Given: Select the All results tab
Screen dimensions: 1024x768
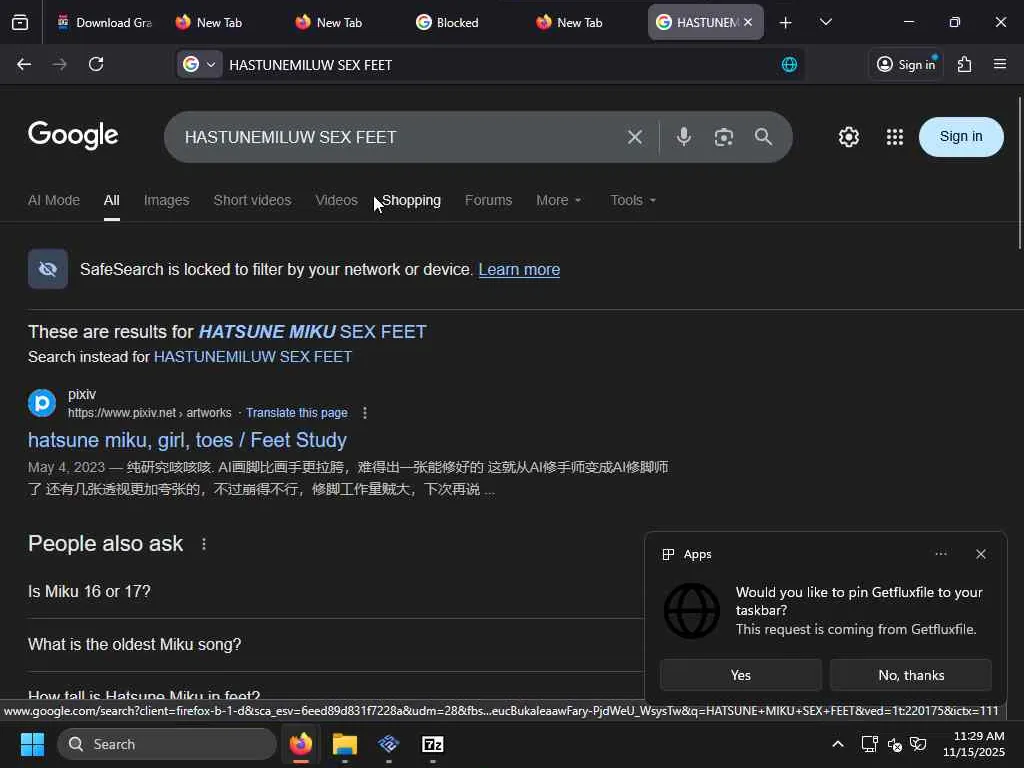Looking at the screenshot, I should 112,200.
